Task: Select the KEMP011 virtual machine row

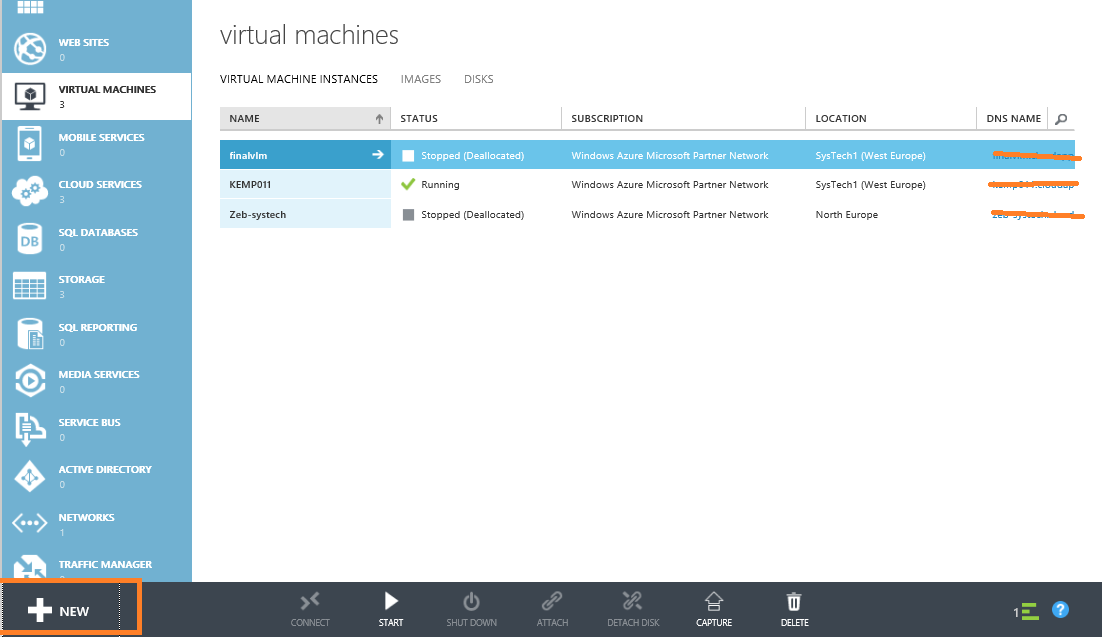Action: [647, 184]
